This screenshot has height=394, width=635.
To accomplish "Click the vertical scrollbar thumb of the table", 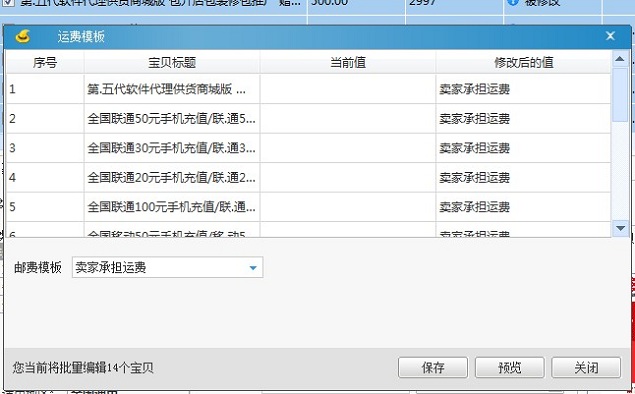I will [x=620, y=95].
